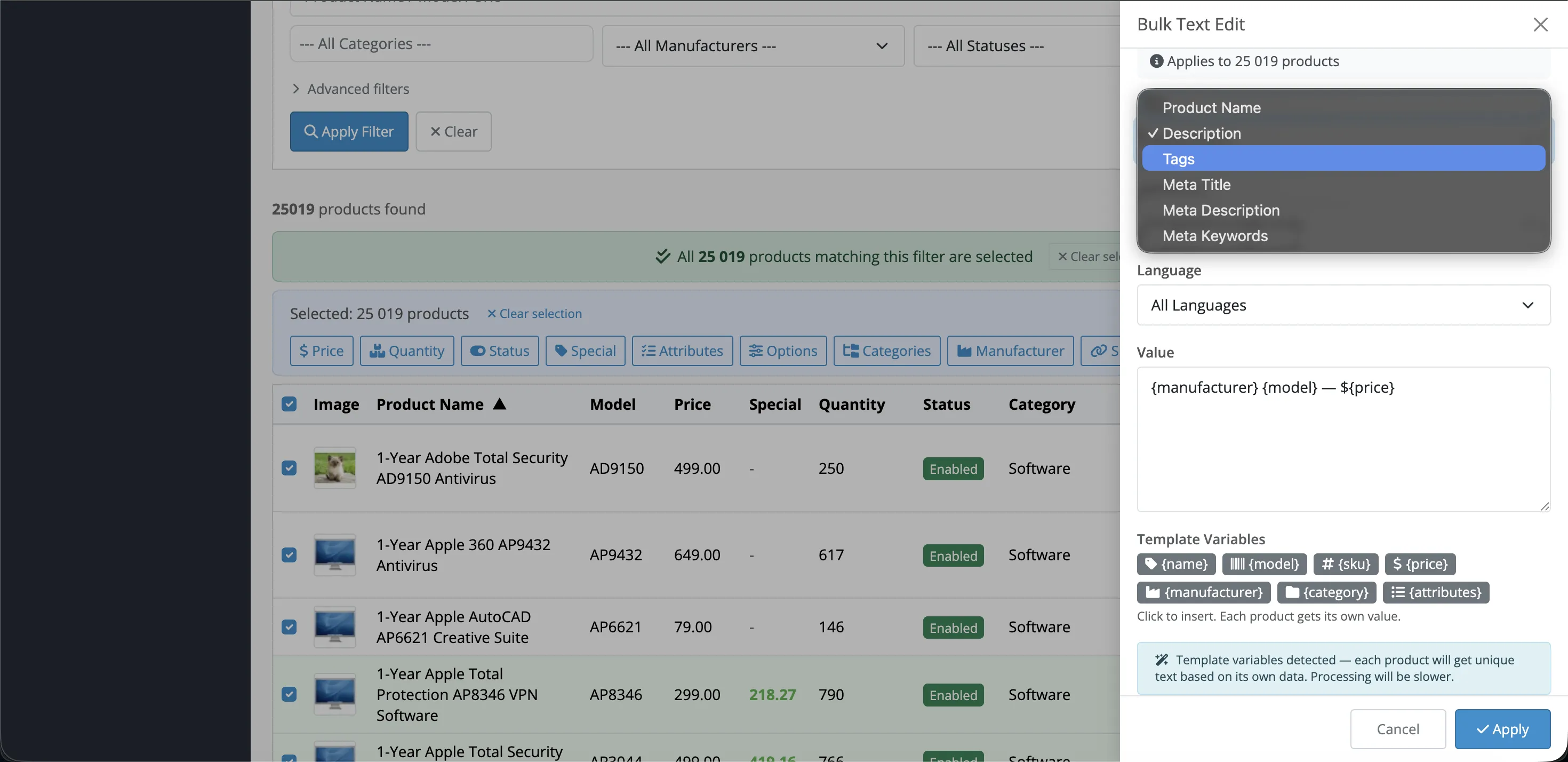Sort by Status column header

[947, 404]
